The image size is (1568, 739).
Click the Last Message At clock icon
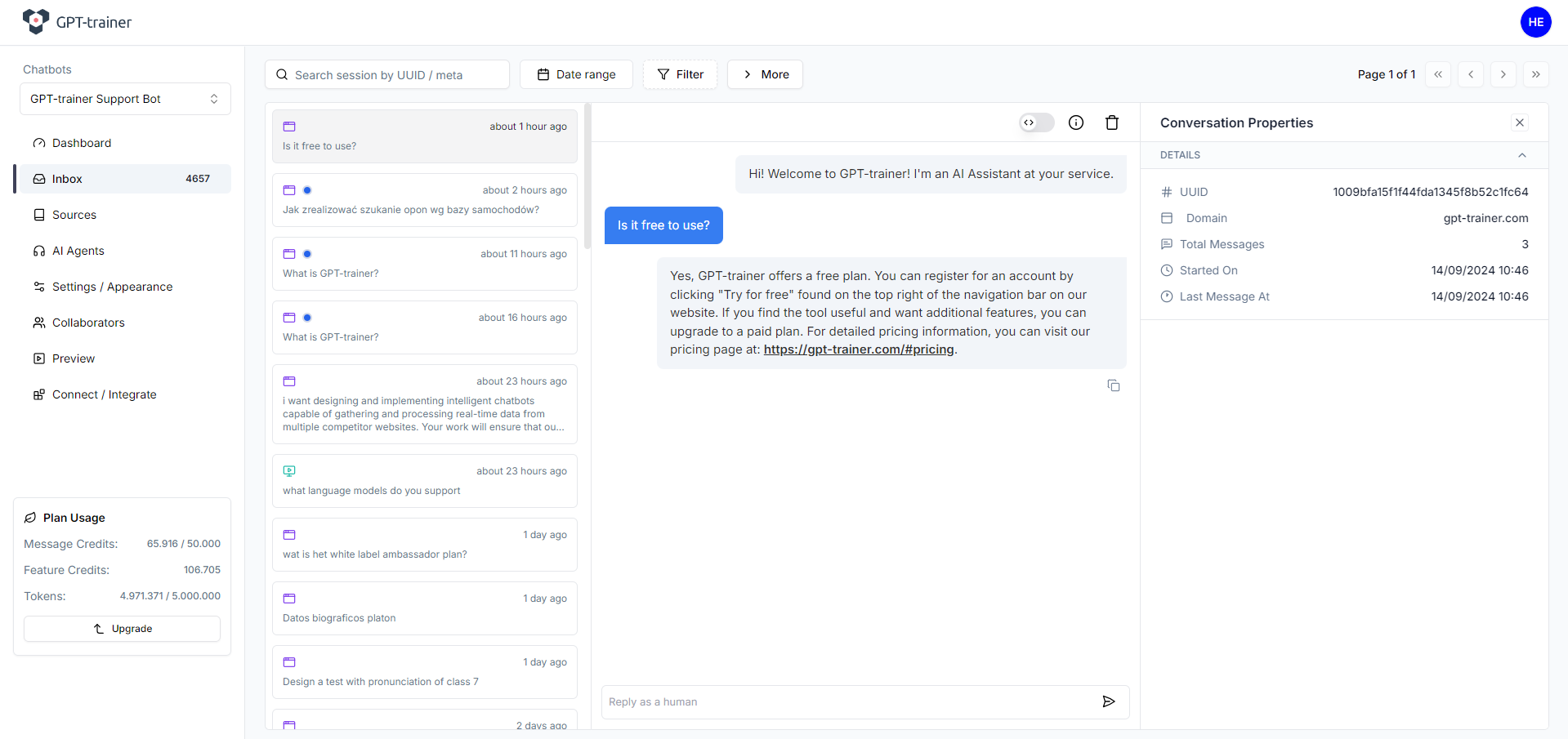point(1167,296)
